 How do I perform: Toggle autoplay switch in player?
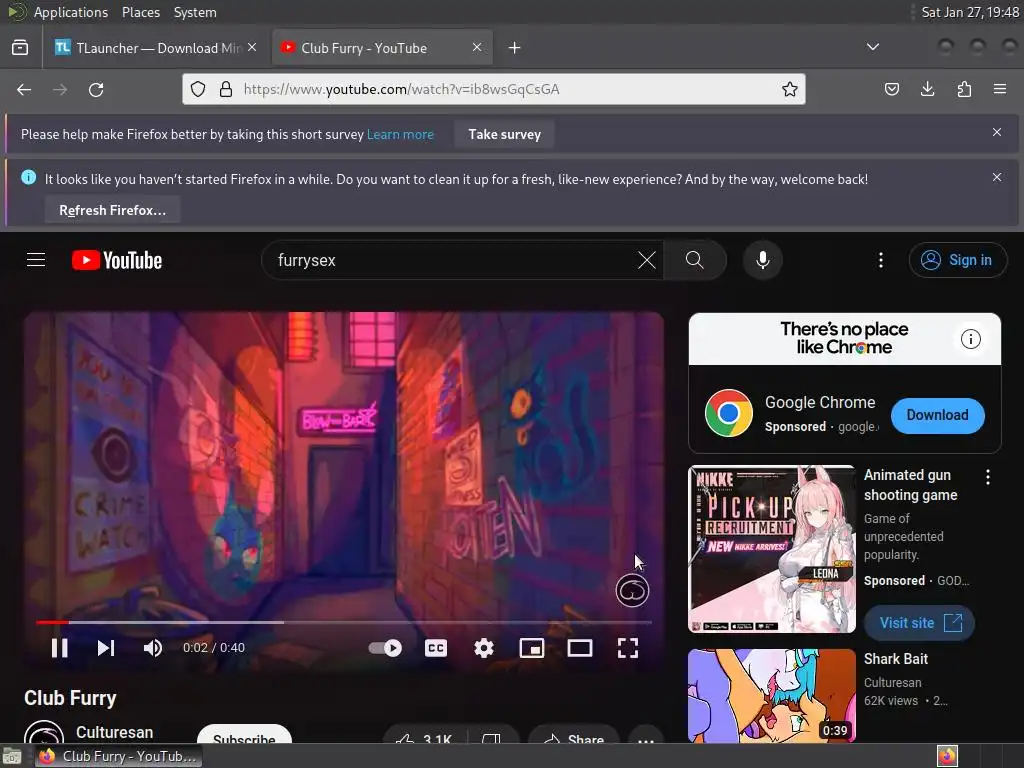point(385,648)
